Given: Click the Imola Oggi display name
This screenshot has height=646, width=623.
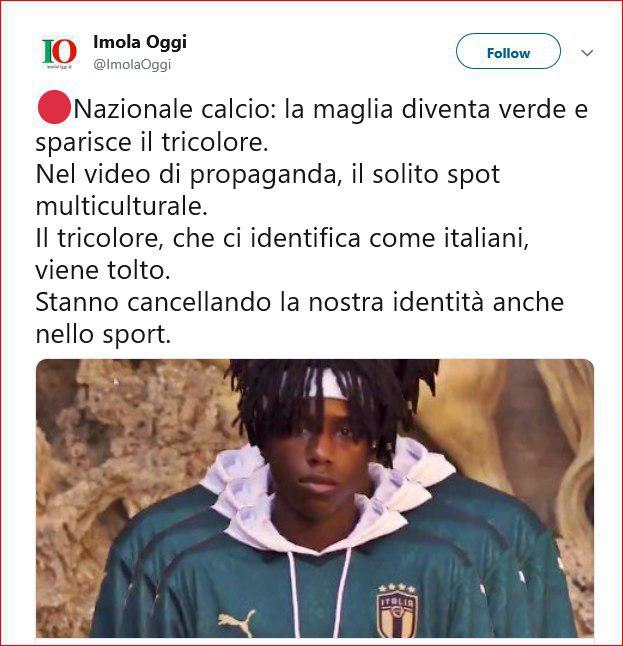Looking at the screenshot, I should click(140, 42).
